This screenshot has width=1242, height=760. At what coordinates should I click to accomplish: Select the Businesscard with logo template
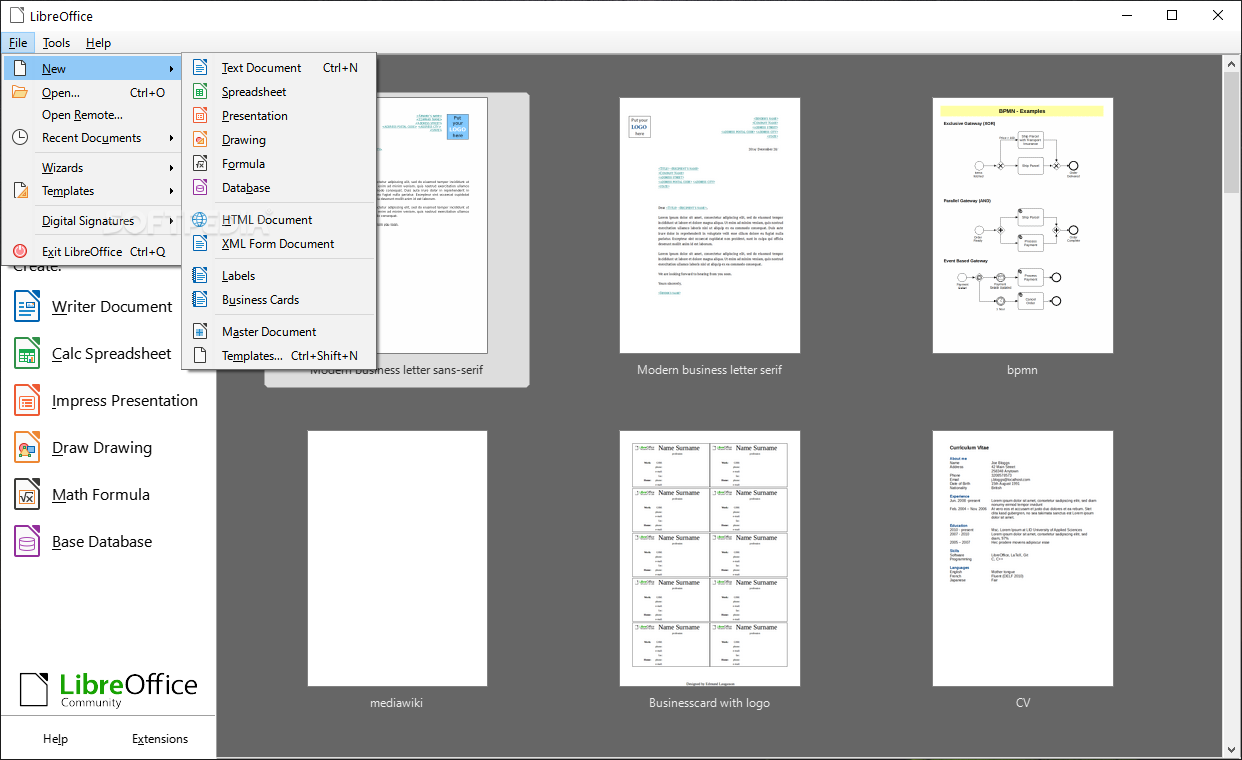[x=710, y=558]
